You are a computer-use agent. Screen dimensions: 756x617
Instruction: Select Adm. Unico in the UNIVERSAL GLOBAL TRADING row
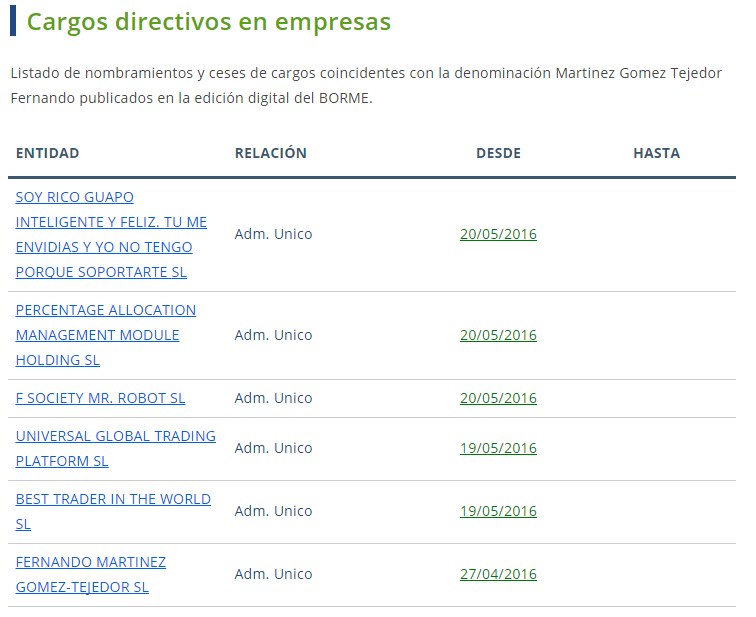tap(273, 448)
